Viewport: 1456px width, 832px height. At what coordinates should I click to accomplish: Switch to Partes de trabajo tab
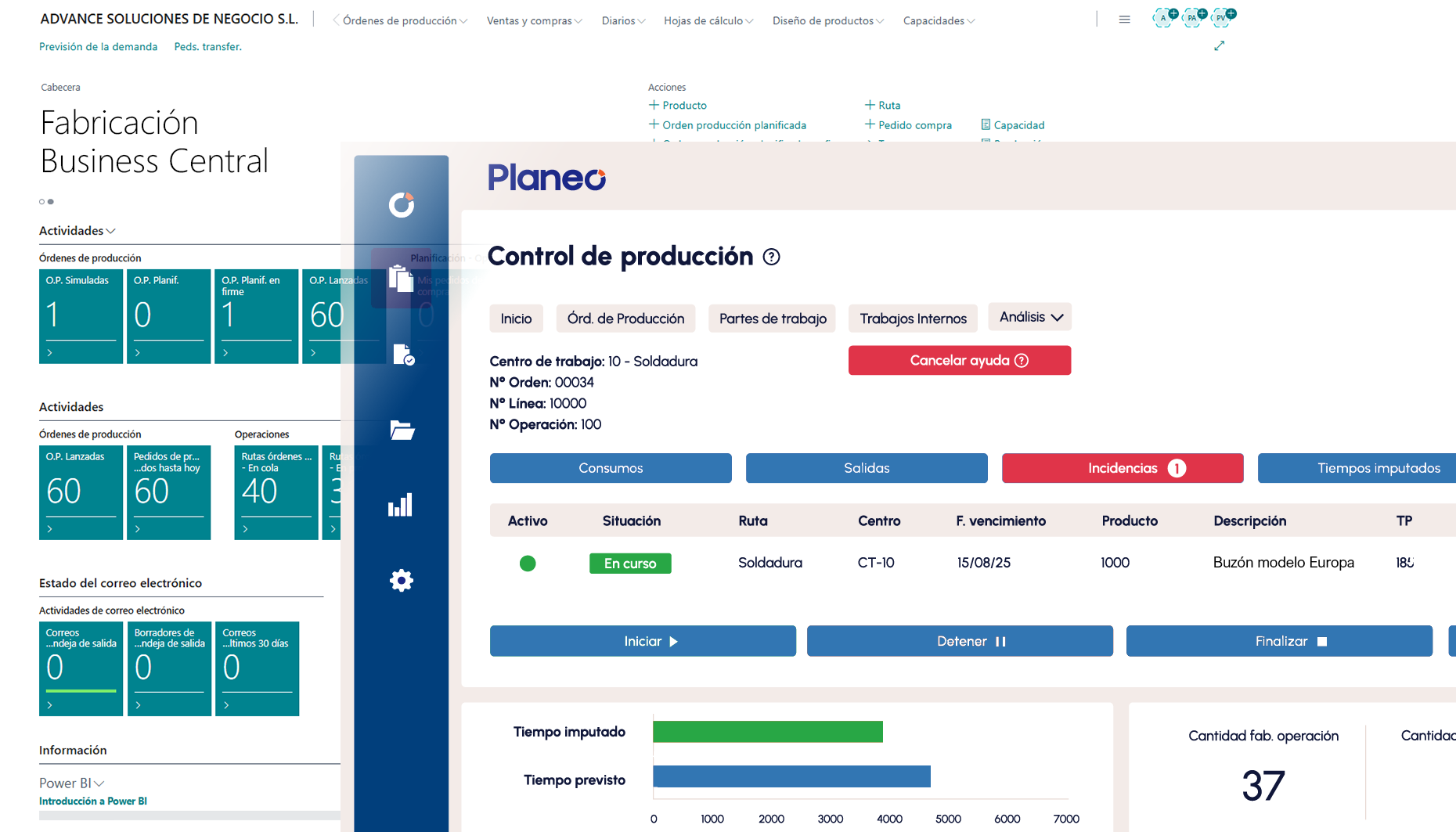tap(773, 319)
